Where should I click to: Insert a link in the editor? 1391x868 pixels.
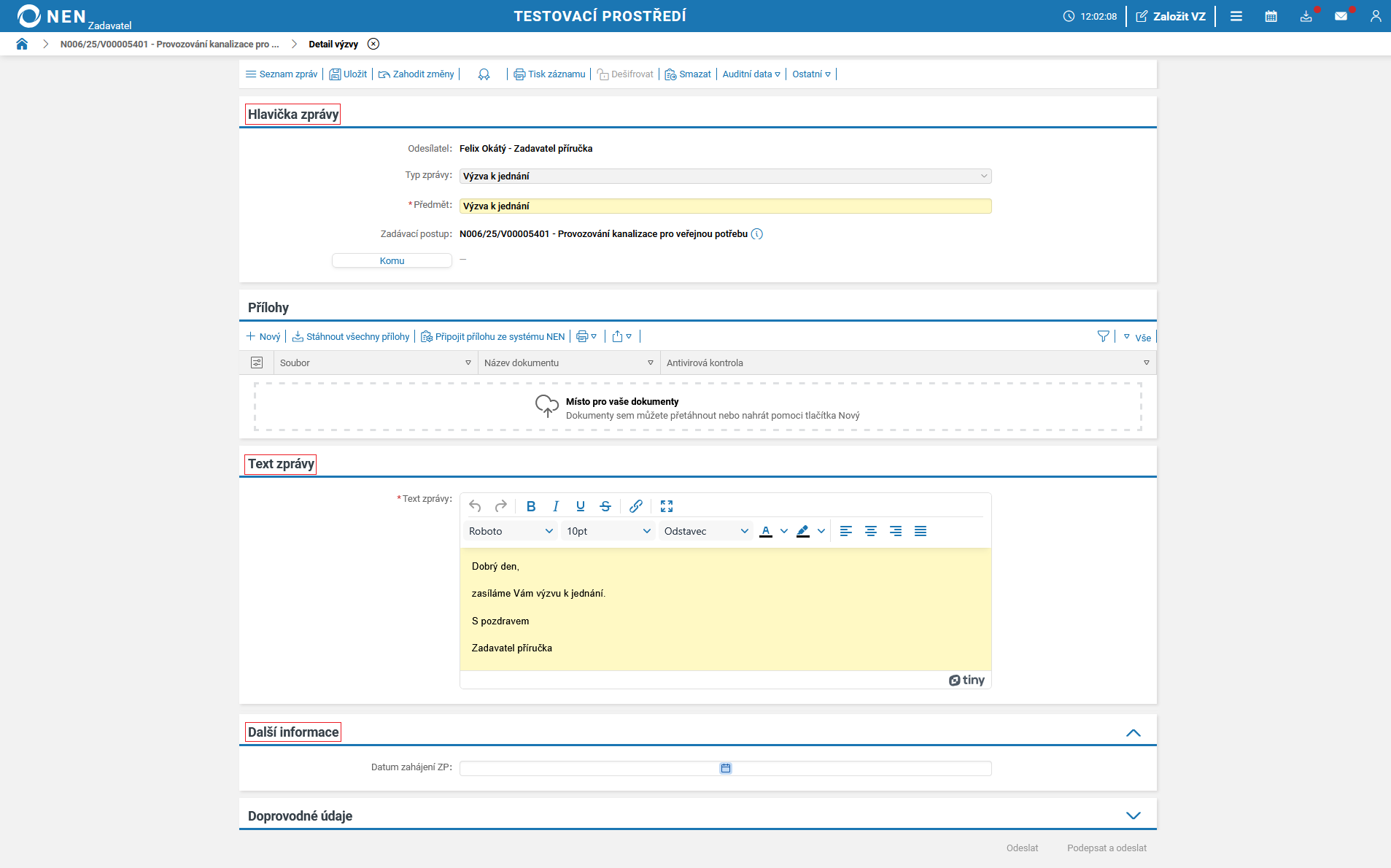coord(636,506)
